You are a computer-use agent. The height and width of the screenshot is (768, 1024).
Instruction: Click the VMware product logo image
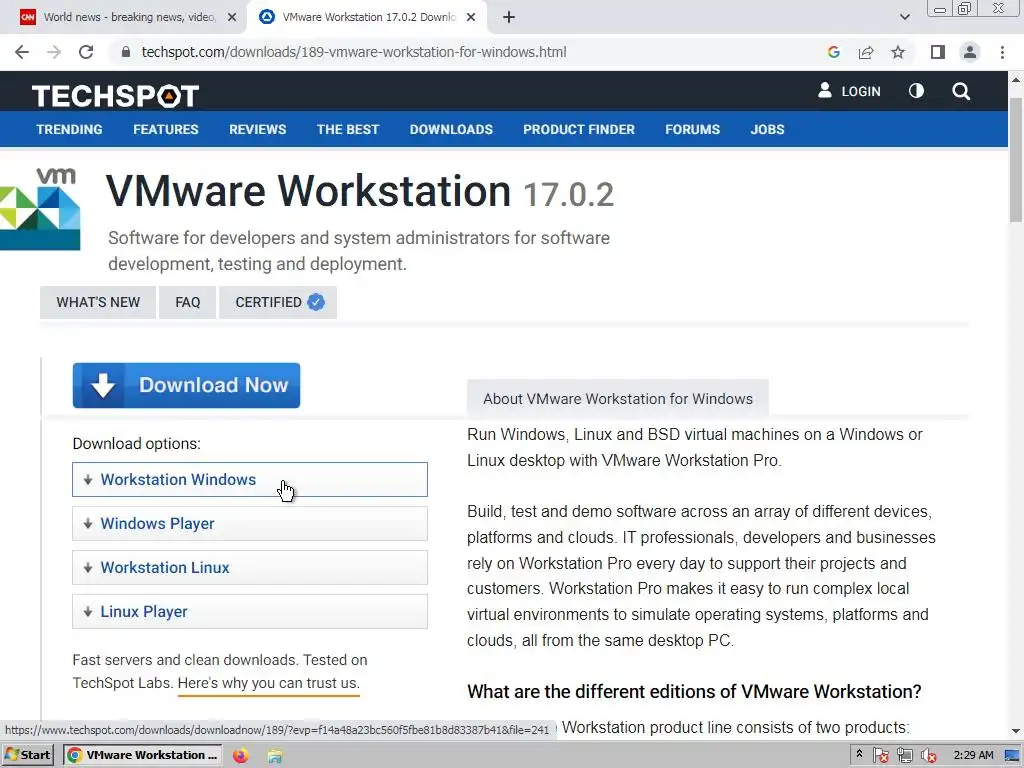pos(40,209)
